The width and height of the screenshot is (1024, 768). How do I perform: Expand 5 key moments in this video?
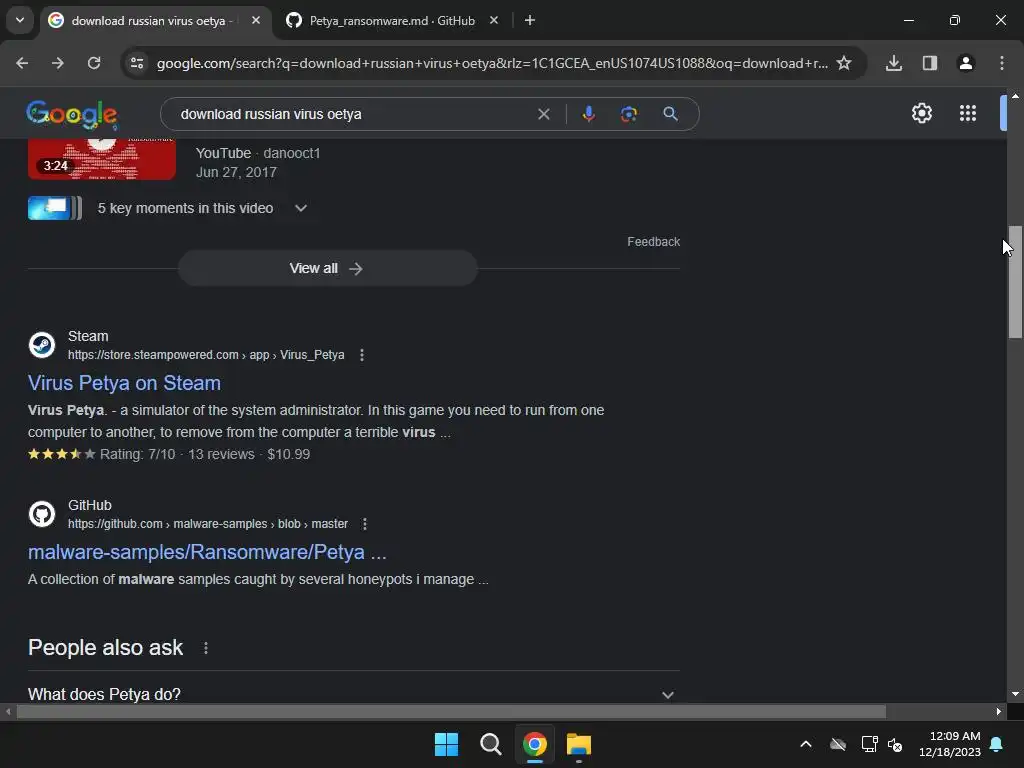[x=300, y=208]
